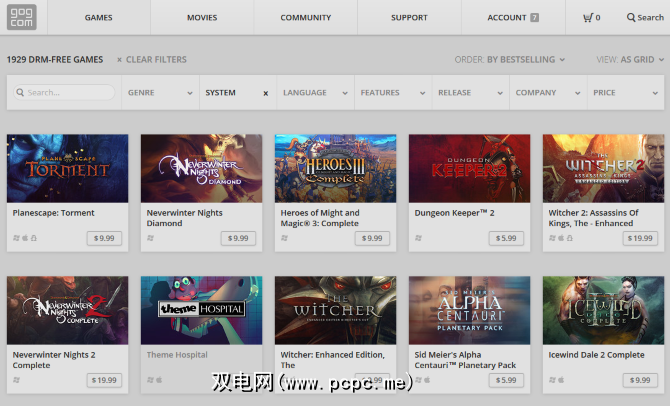Click the Windows icon under Dungeon Keeper 2
670x406 pixels.
(418, 238)
